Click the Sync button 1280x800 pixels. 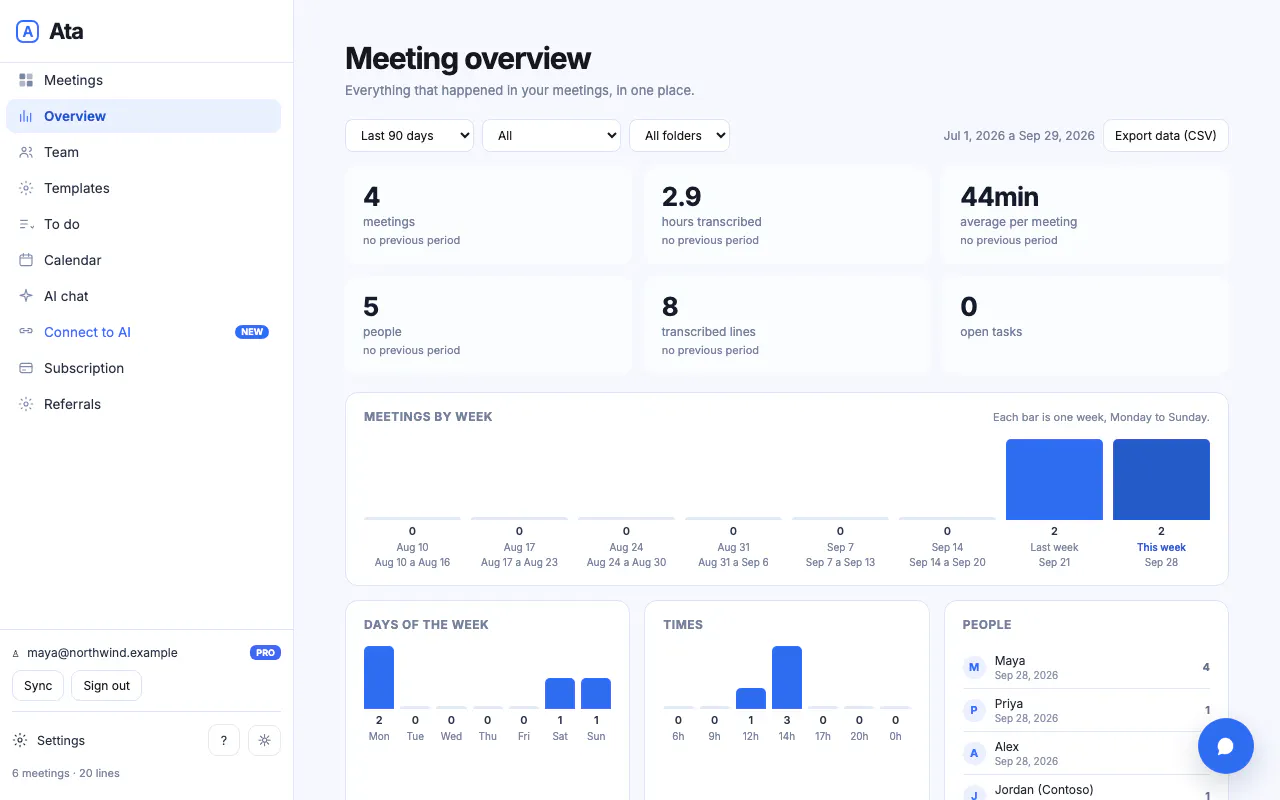[38, 686]
